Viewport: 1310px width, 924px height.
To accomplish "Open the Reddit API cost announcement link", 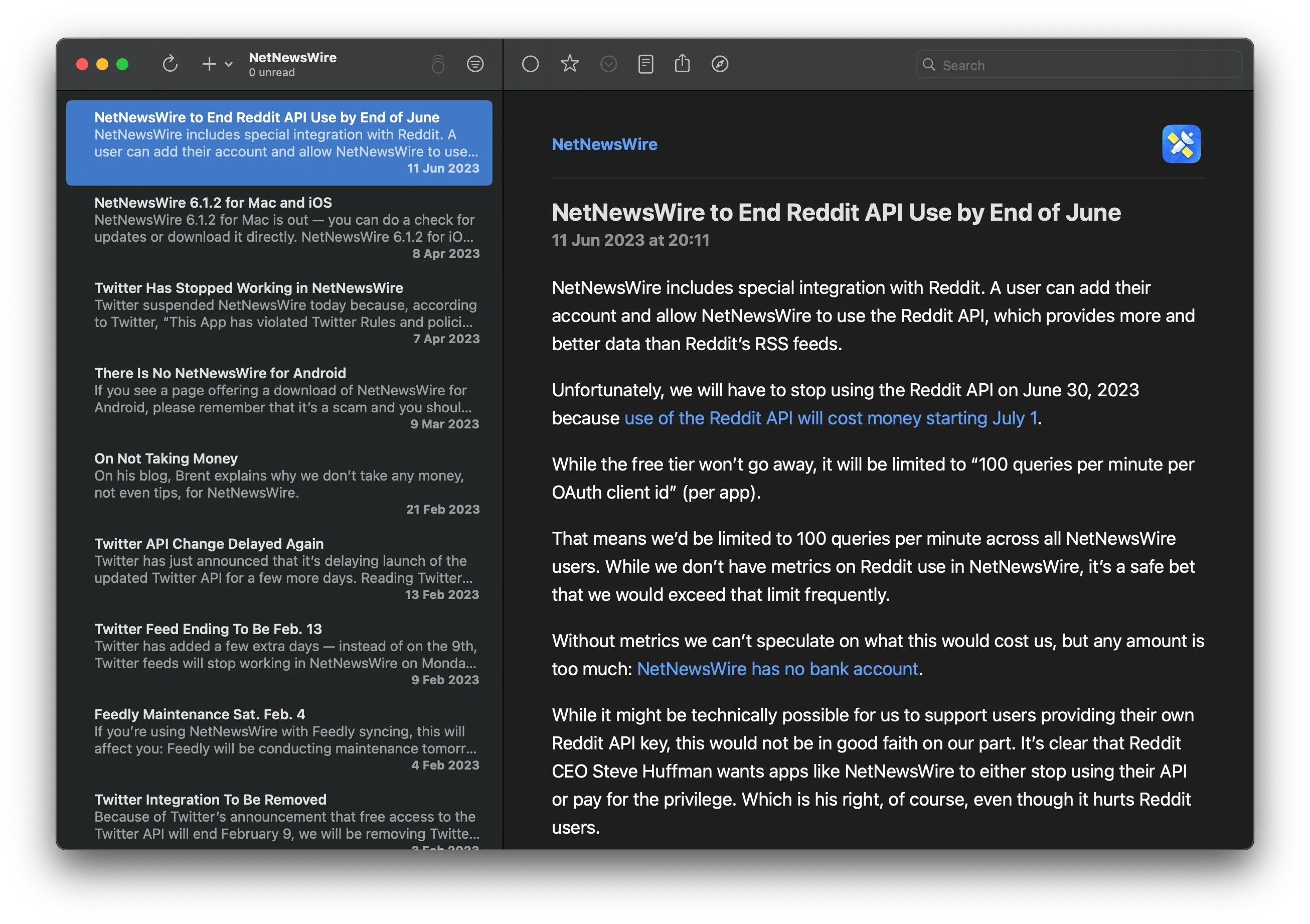I will (829, 418).
